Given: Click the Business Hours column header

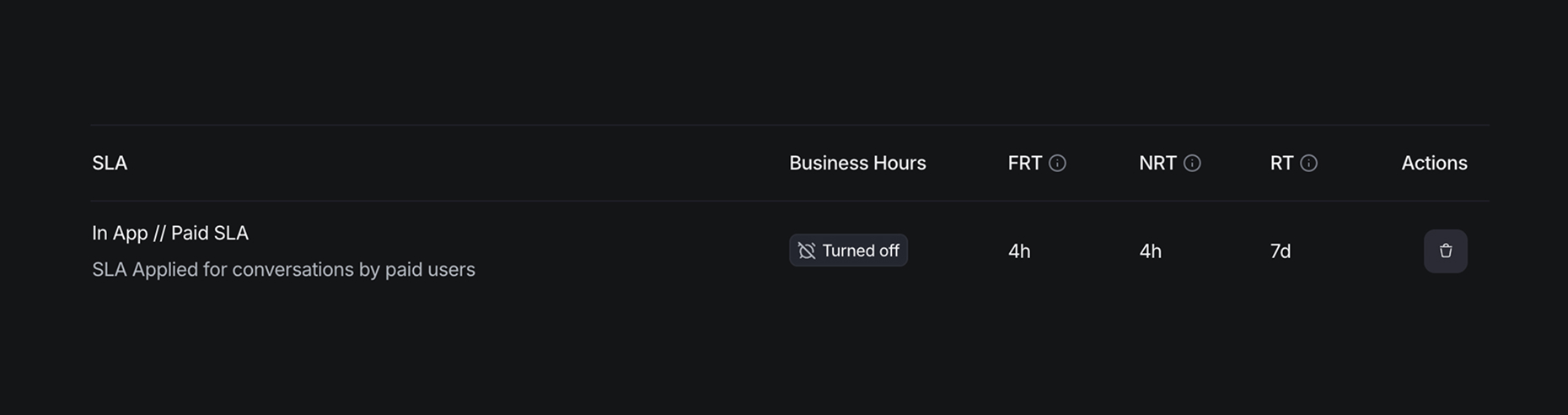Looking at the screenshot, I should click(857, 164).
